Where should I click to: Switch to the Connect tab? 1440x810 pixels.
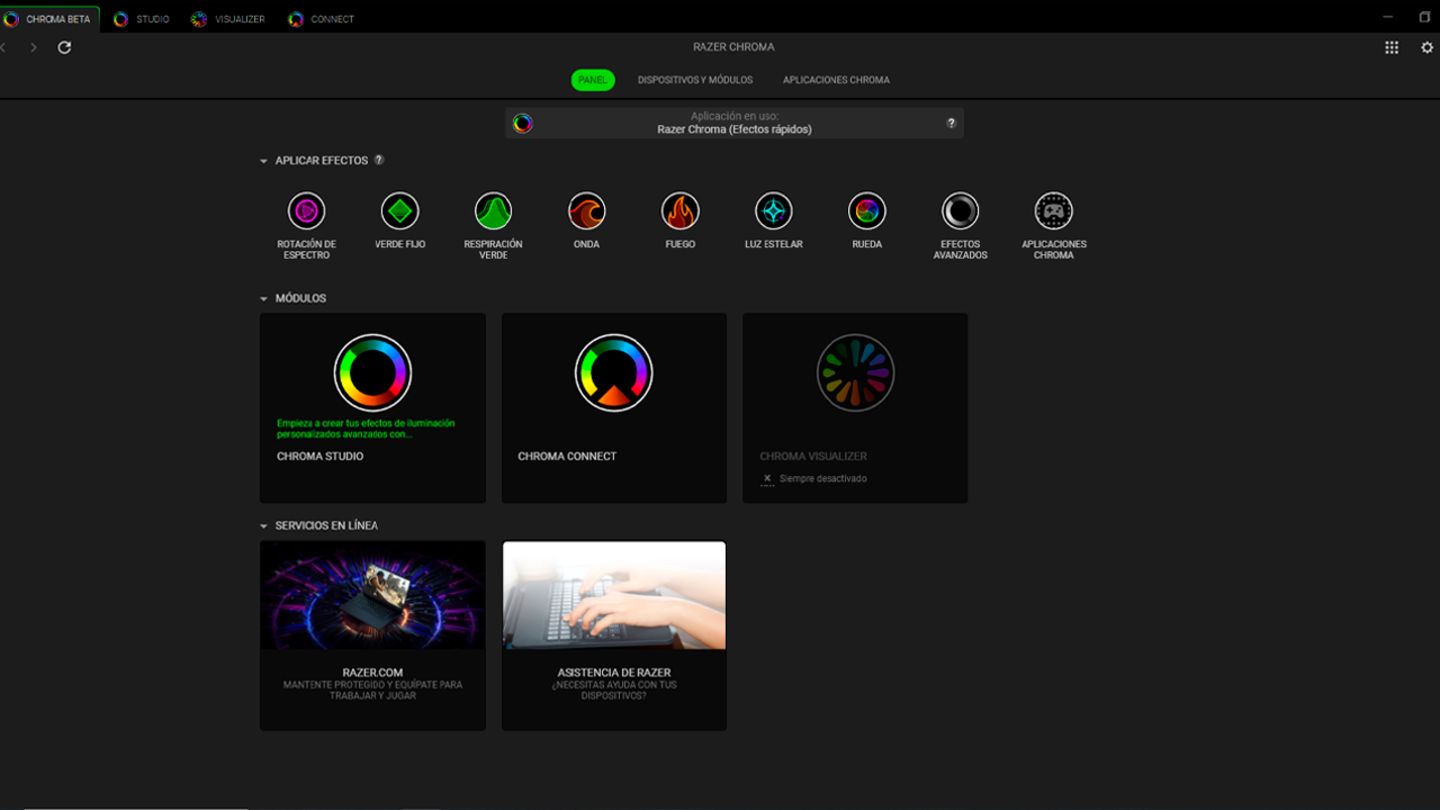(x=321, y=19)
